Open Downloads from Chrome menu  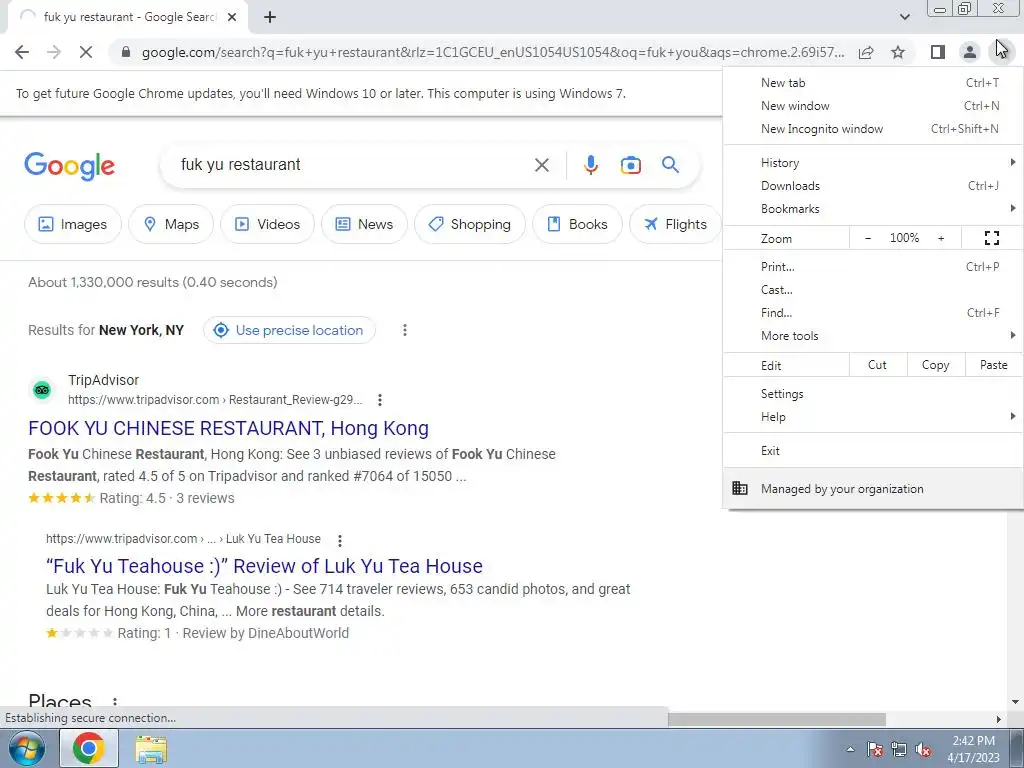873,185
